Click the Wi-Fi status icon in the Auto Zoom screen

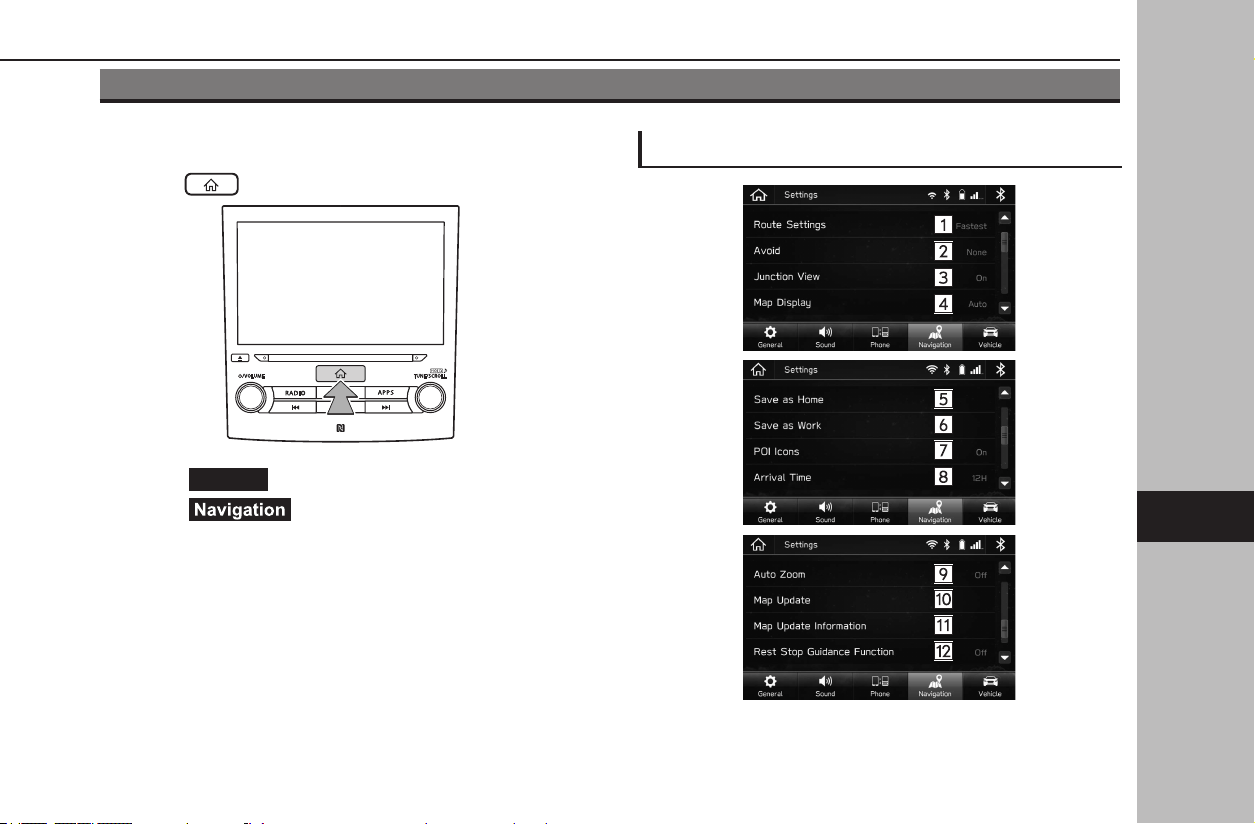pyautogui.click(x=932, y=545)
